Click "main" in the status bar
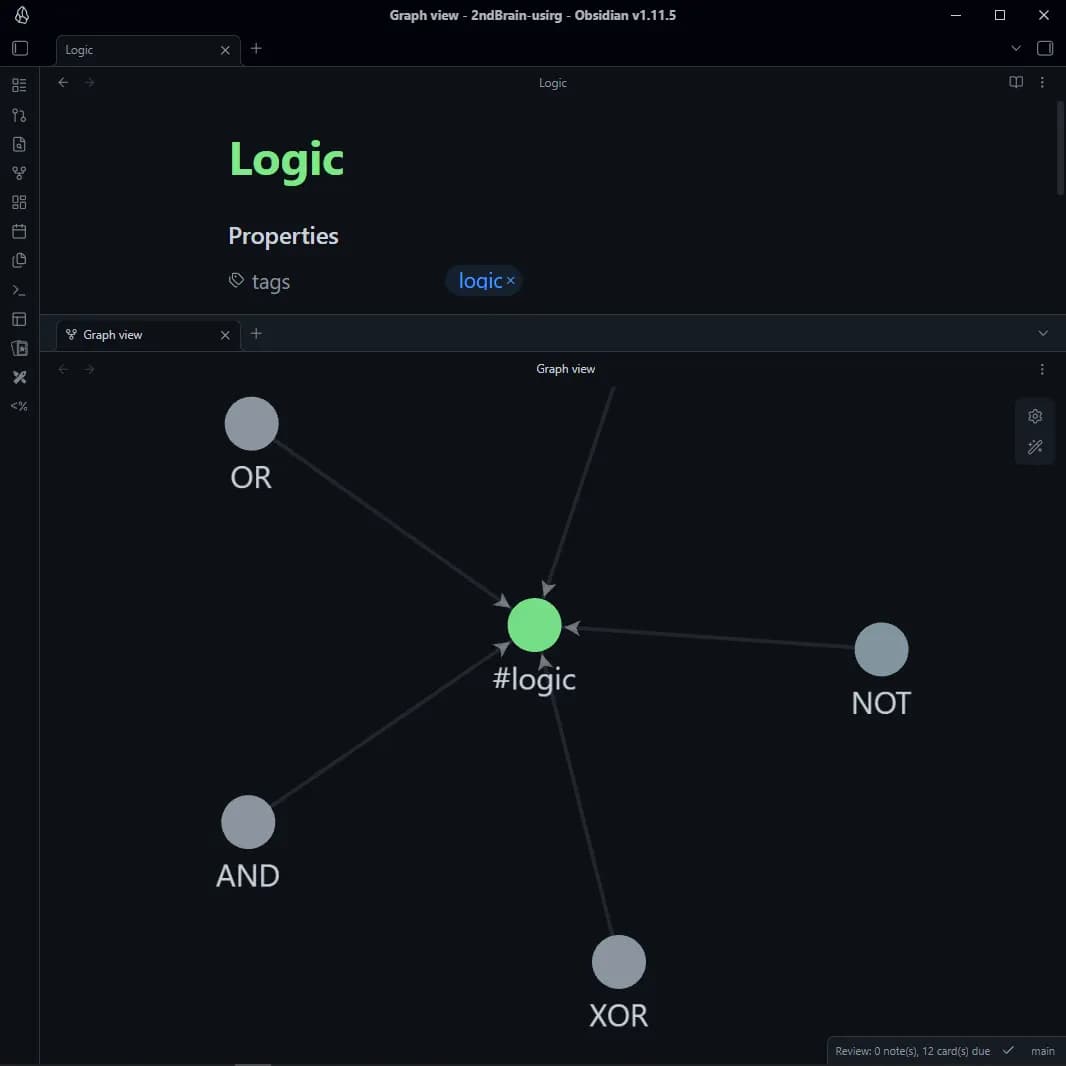 coord(1043,1051)
